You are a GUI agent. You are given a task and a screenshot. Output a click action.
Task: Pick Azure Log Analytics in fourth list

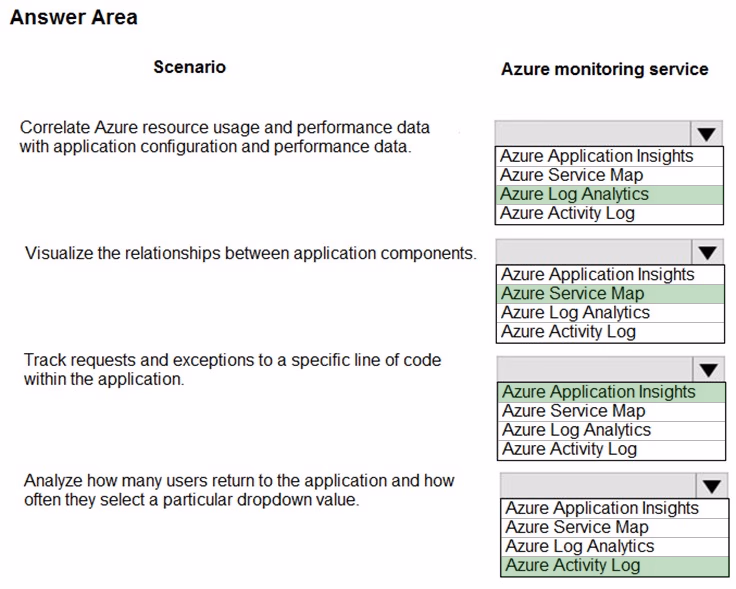[x=615, y=547]
